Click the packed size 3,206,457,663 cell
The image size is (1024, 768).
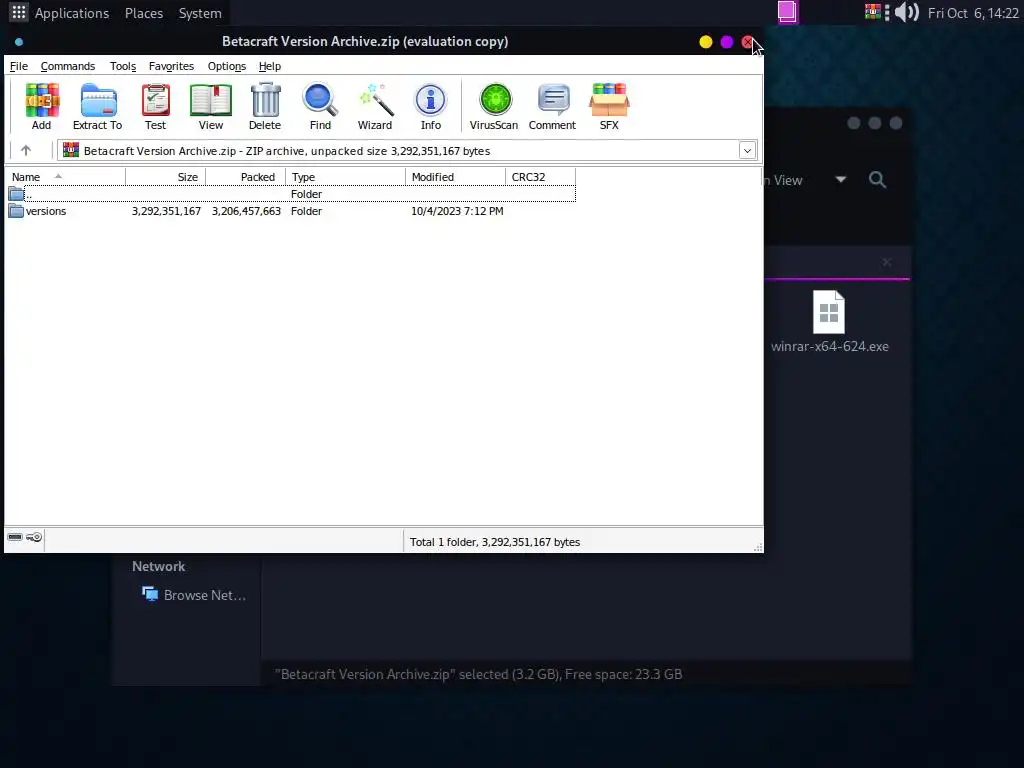click(x=246, y=211)
